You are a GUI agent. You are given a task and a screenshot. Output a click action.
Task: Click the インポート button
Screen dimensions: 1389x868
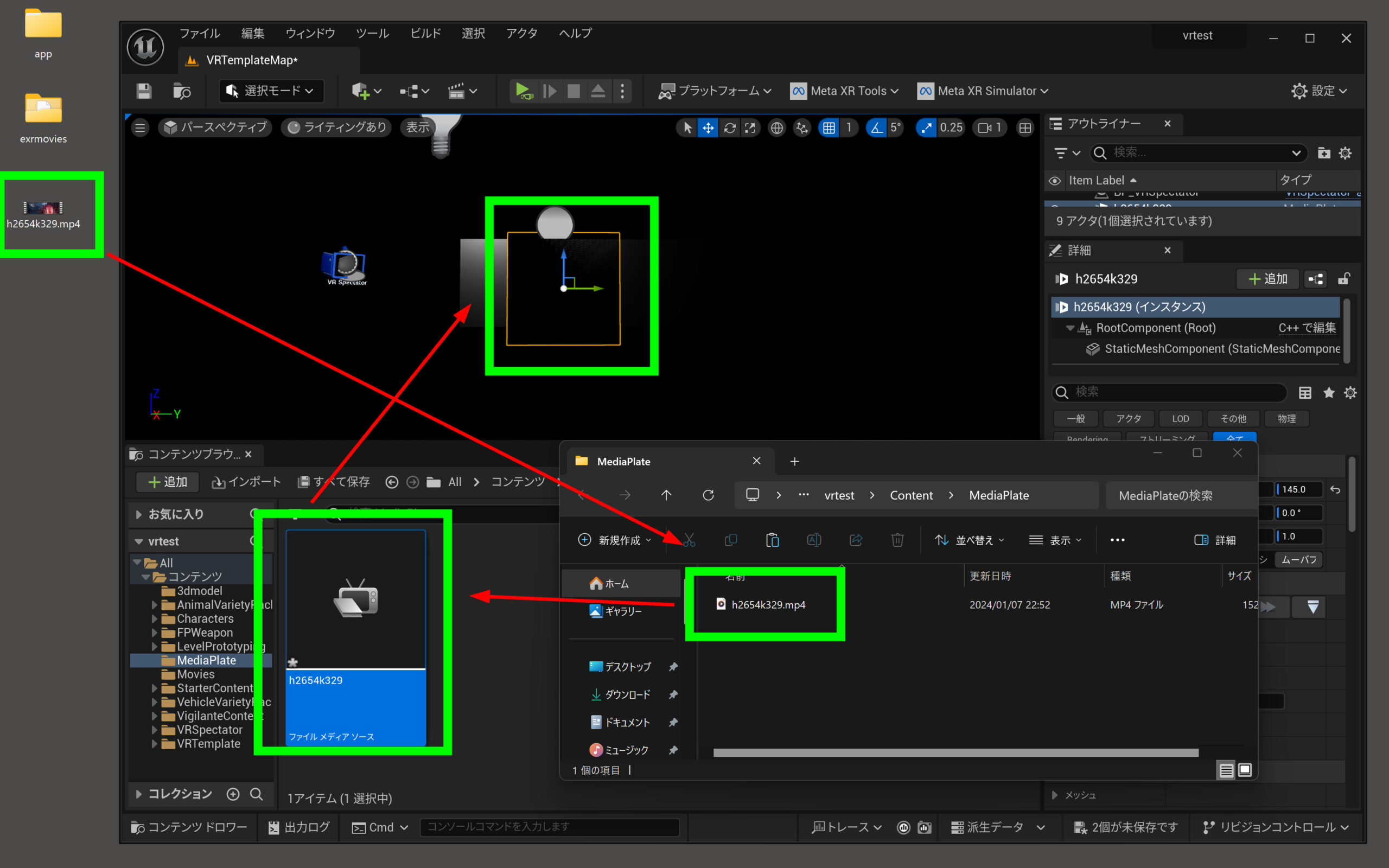click(246, 482)
